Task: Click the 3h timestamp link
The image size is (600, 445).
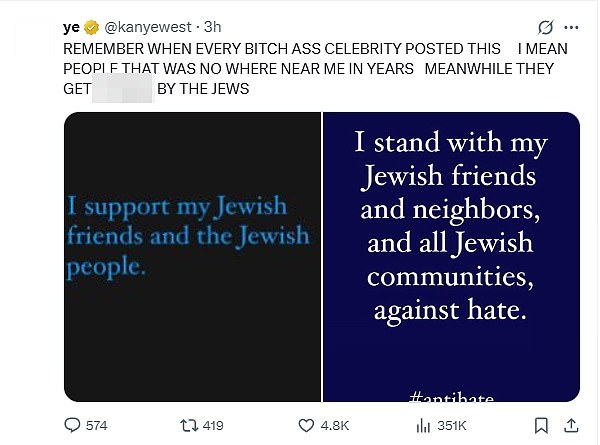Action: click(212, 27)
